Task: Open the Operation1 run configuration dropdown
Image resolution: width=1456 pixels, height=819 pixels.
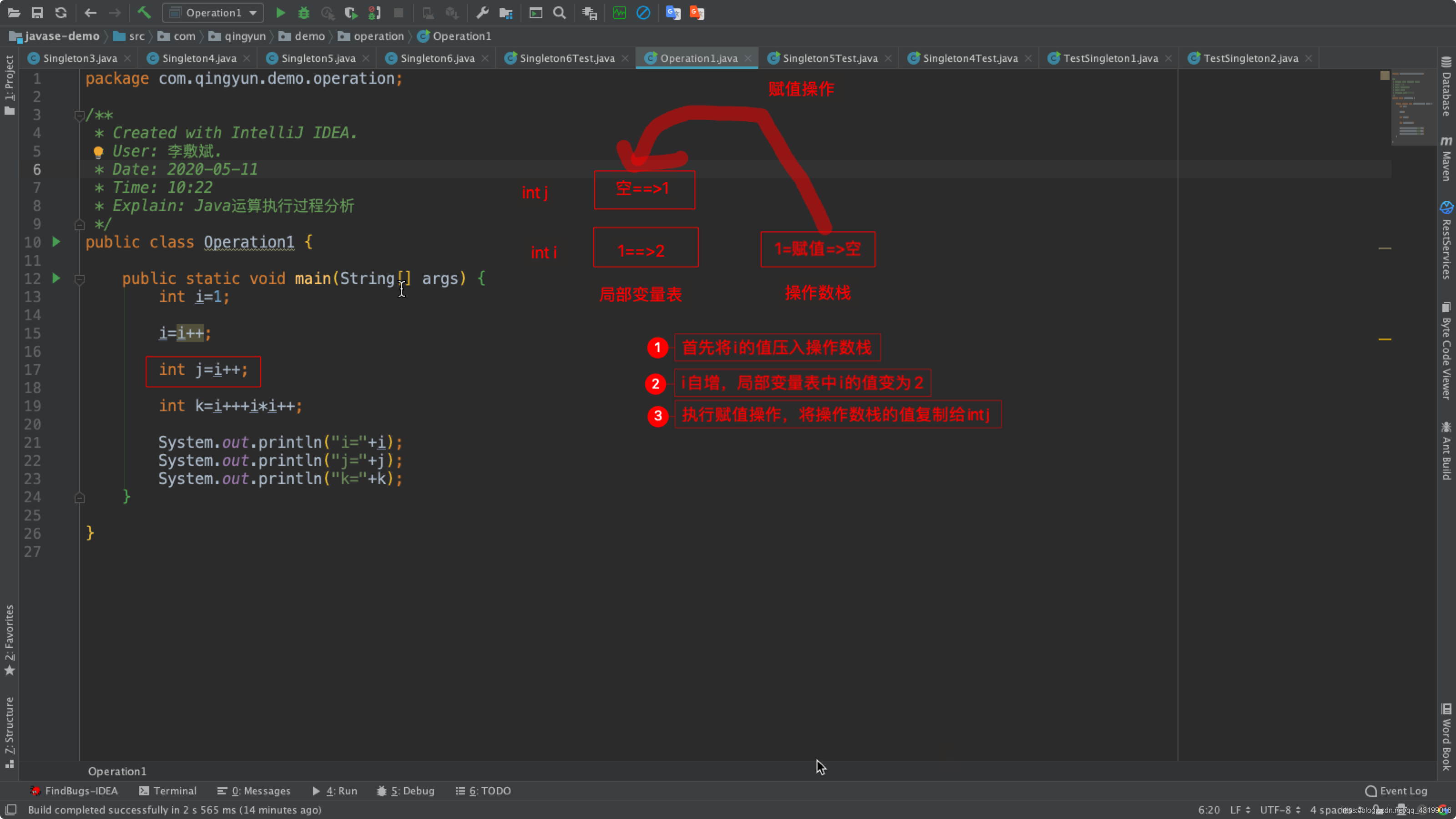Action: tap(213, 12)
